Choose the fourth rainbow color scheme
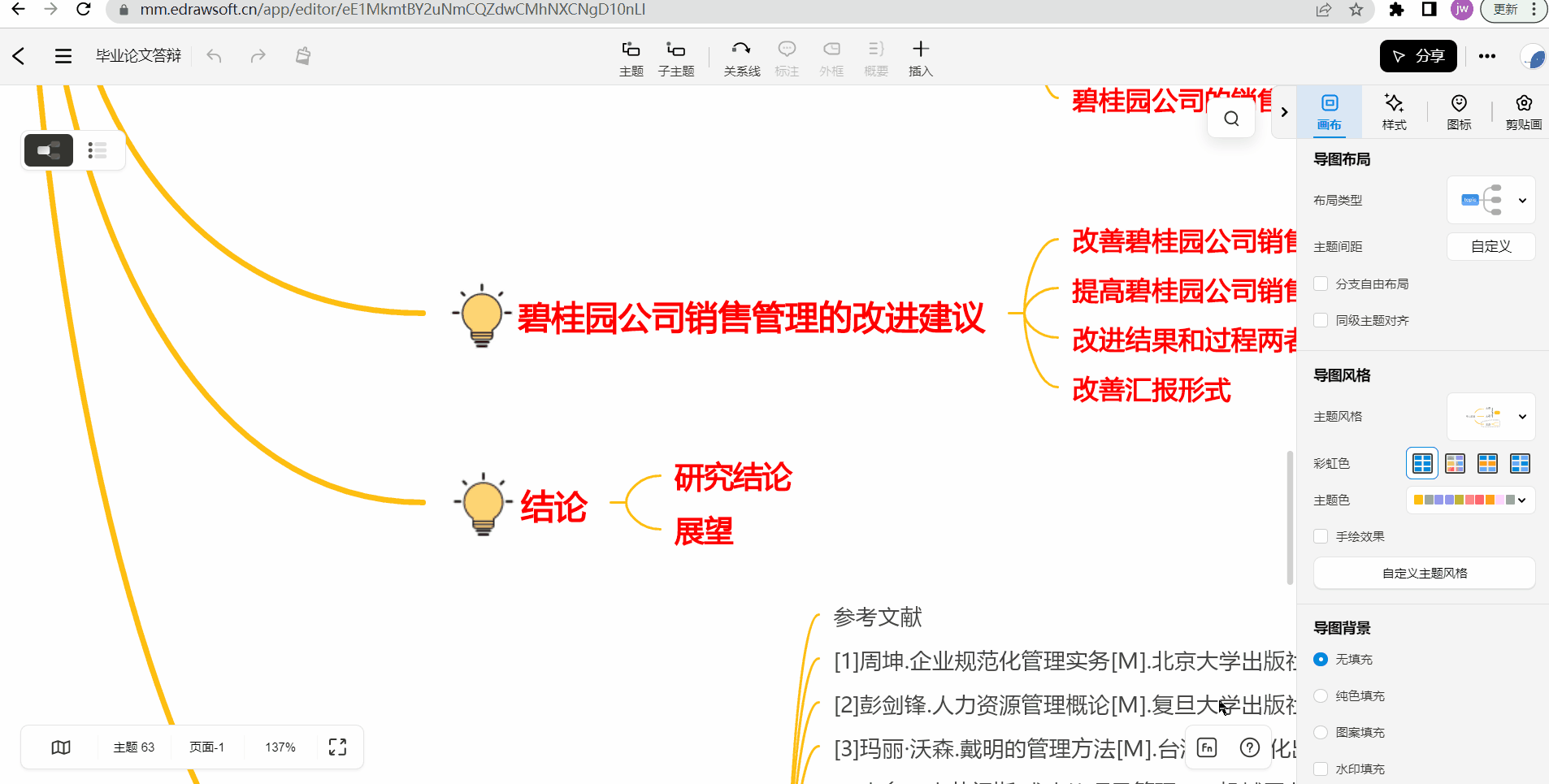This screenshot has height=784, width=1549. [x=1520, y=463]
